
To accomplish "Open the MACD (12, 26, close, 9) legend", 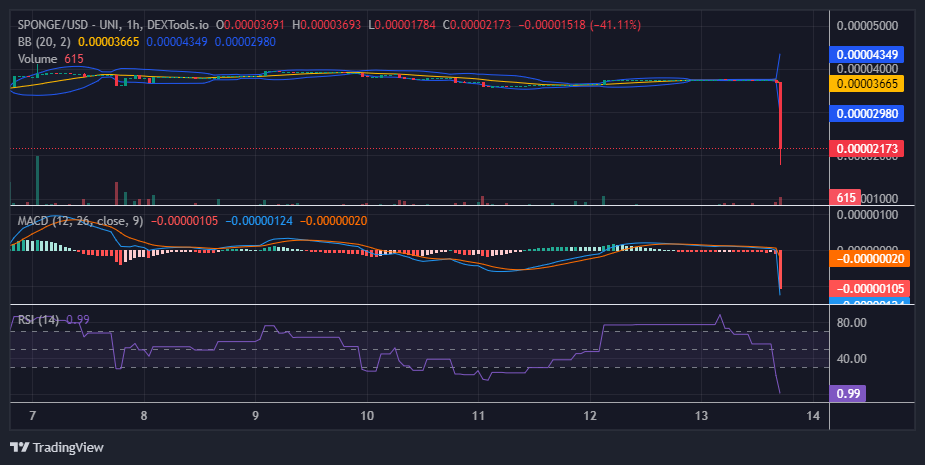I will [x=80, y=221].
